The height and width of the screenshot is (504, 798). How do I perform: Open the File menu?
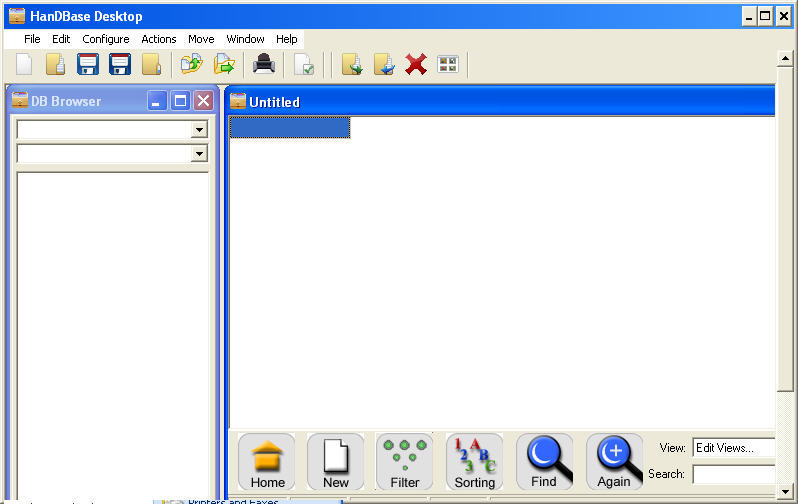[32, 39]
